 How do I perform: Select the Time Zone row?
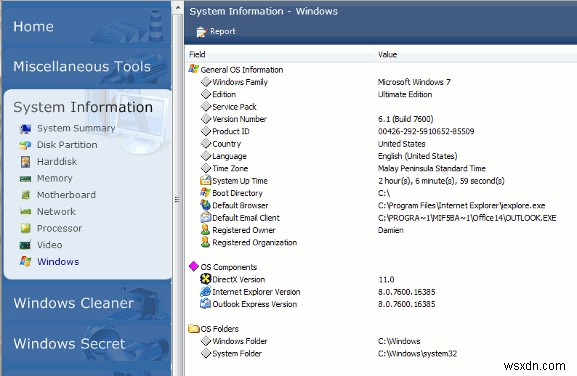pos(381,168)
